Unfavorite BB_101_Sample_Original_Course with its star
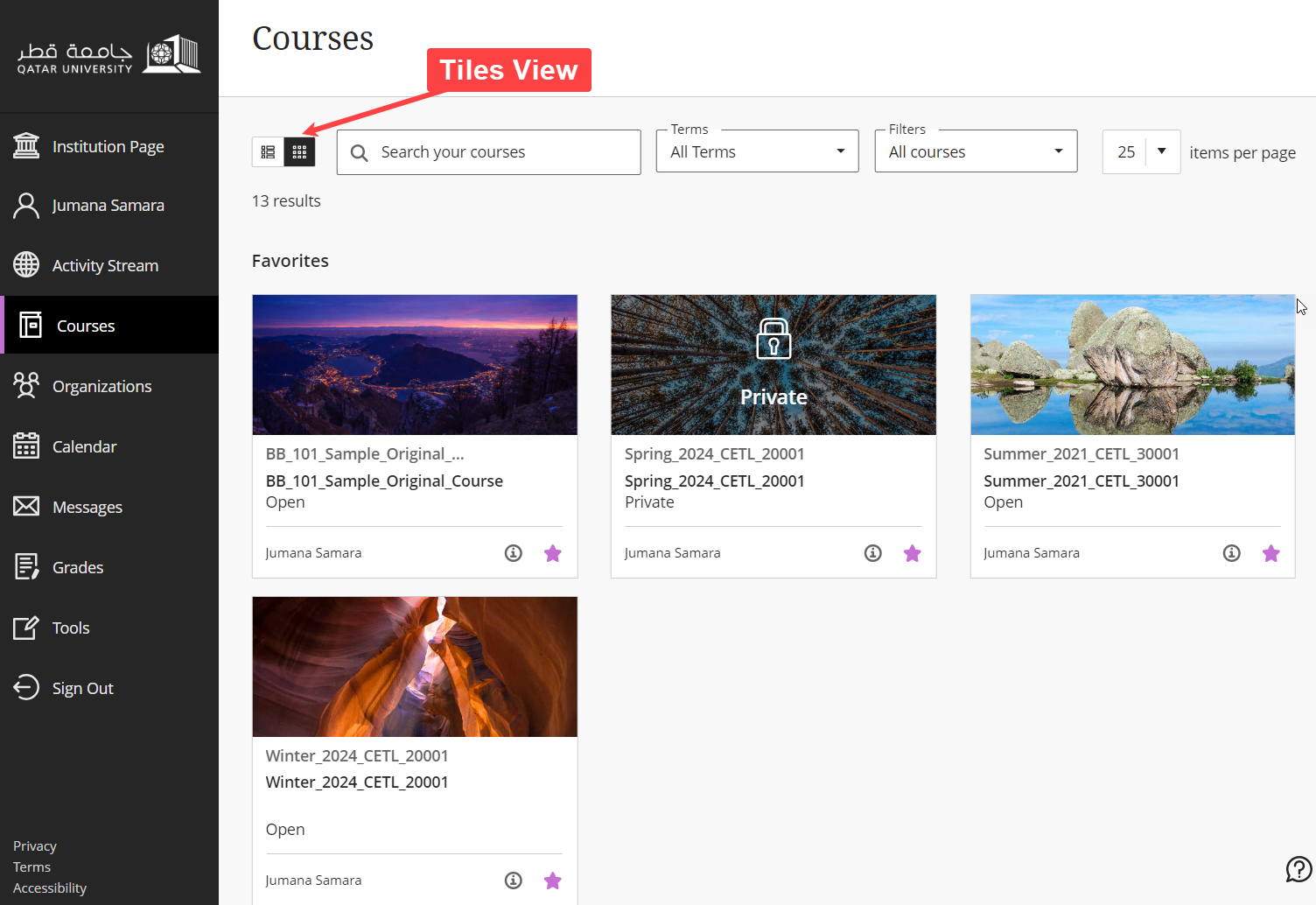This screenshot has height=905, width=1316. click(552, 553)
